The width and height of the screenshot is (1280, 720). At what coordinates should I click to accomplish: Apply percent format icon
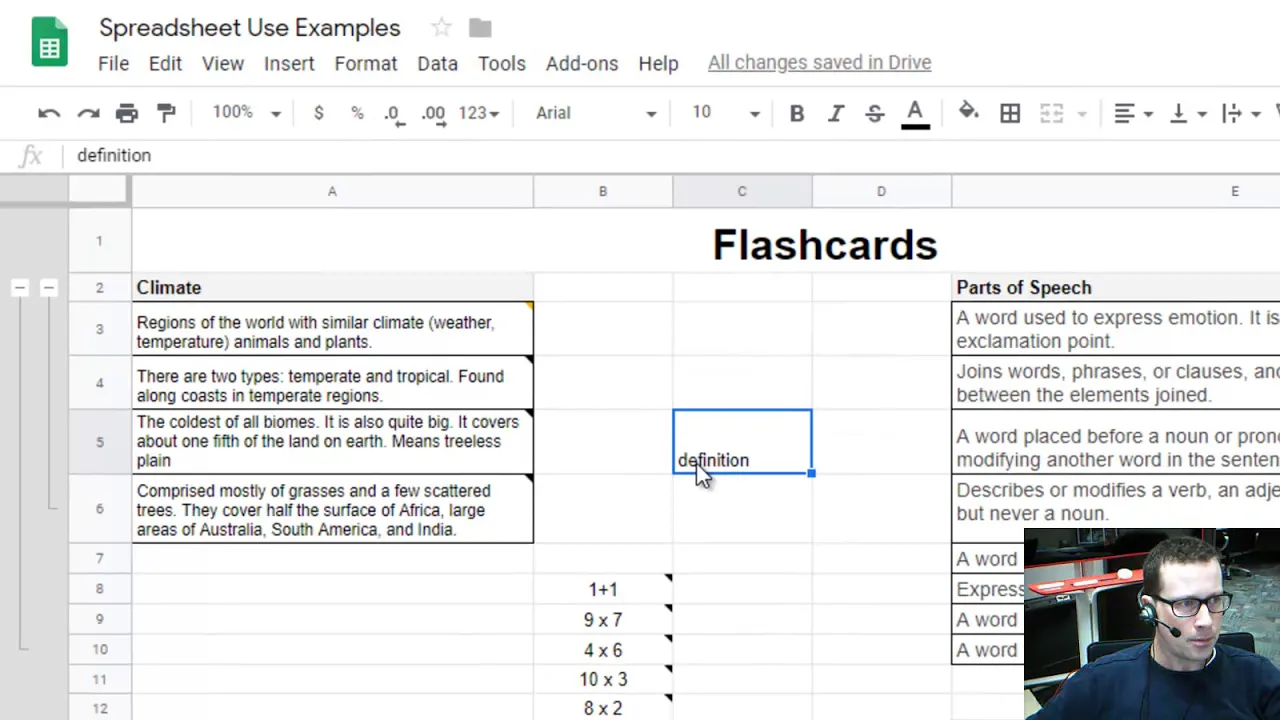pos(357,113)
